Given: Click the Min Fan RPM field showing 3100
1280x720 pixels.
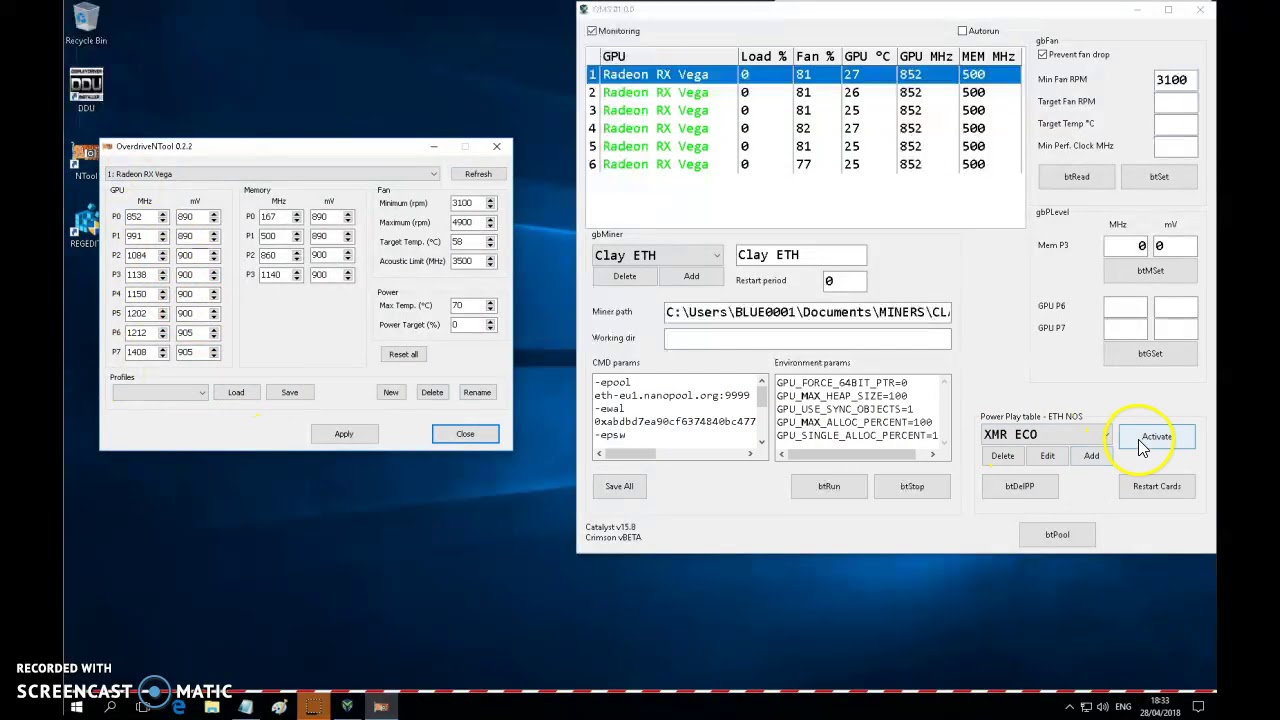Looking at the screenshot, I should tap(1175, 80).
